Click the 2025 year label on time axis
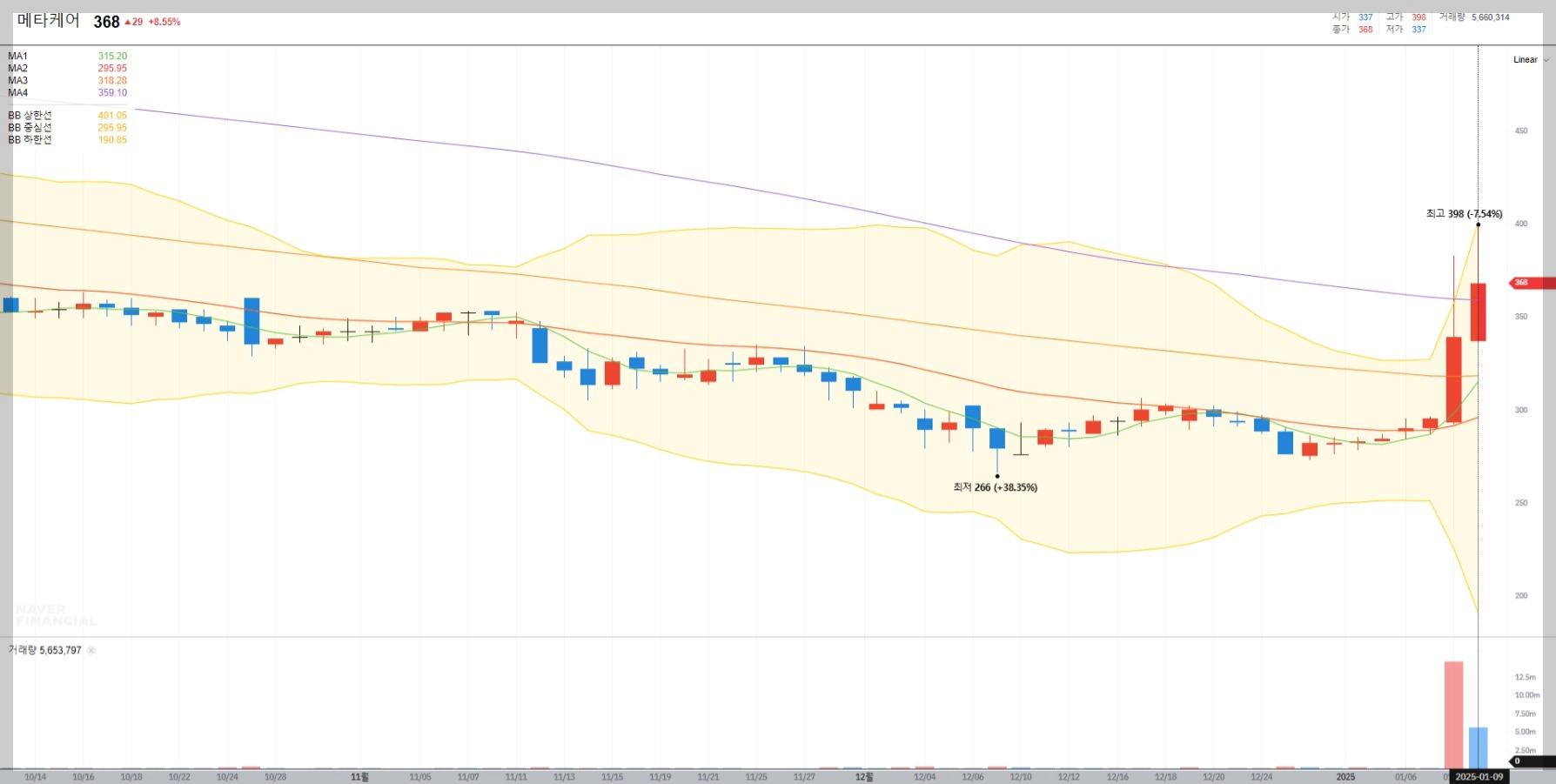 point(1345,777)
